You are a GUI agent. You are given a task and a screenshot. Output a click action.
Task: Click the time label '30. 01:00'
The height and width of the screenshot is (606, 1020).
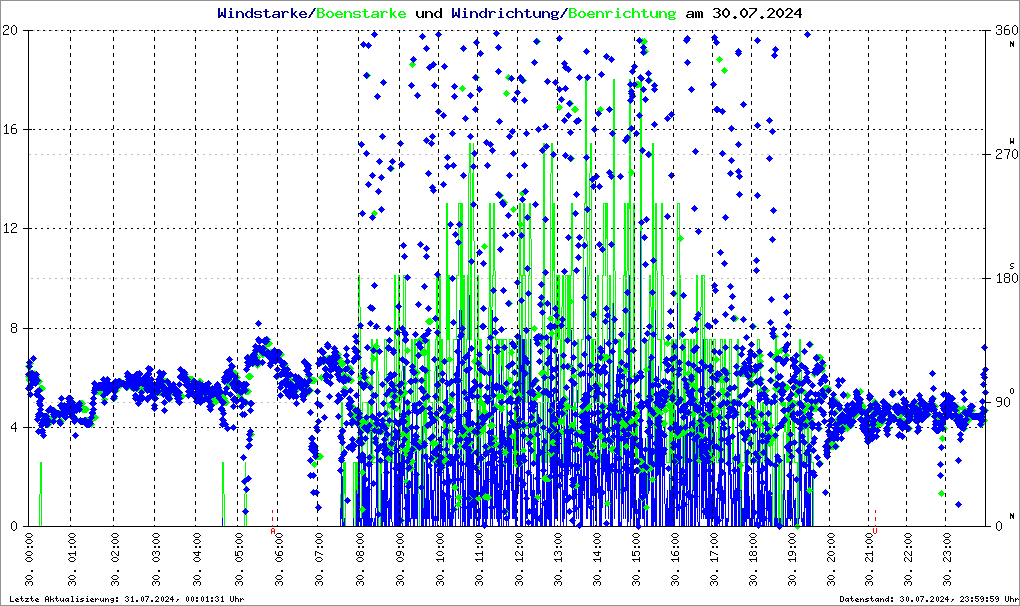(x=71, y=559)
